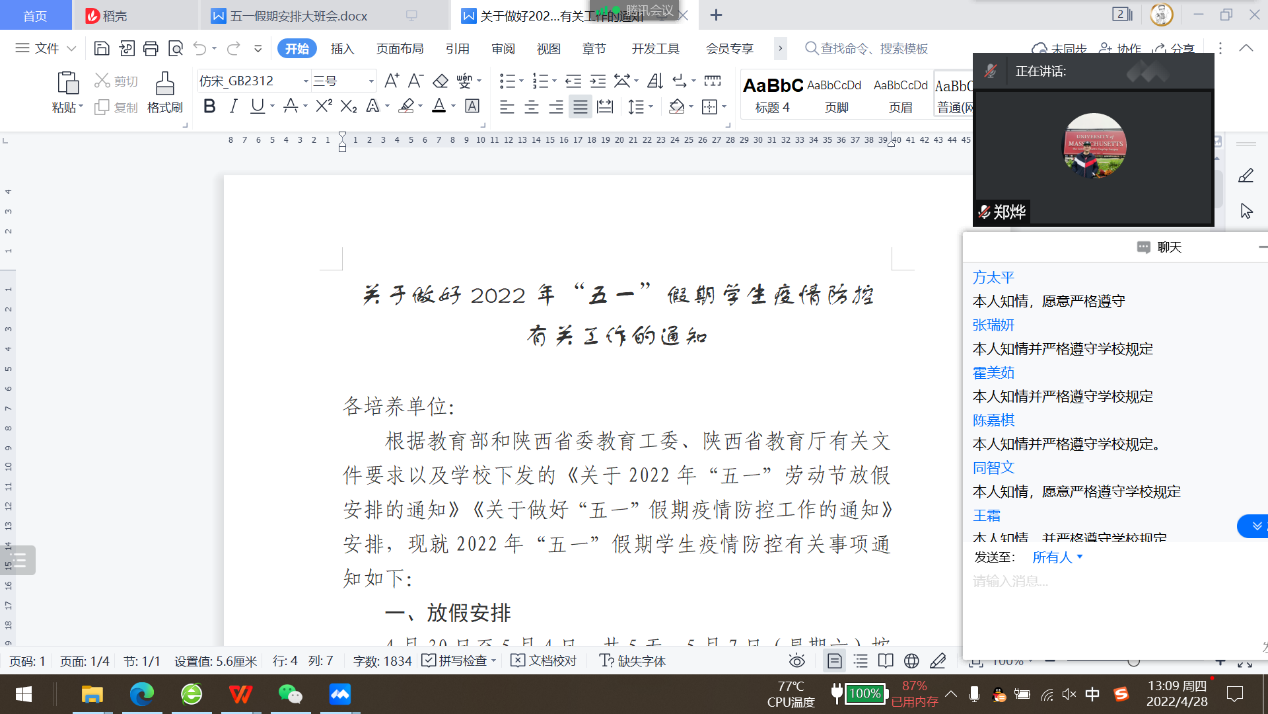
Task: Expand the 所有人 recipient dropdown in chat
Action: 1059,557
